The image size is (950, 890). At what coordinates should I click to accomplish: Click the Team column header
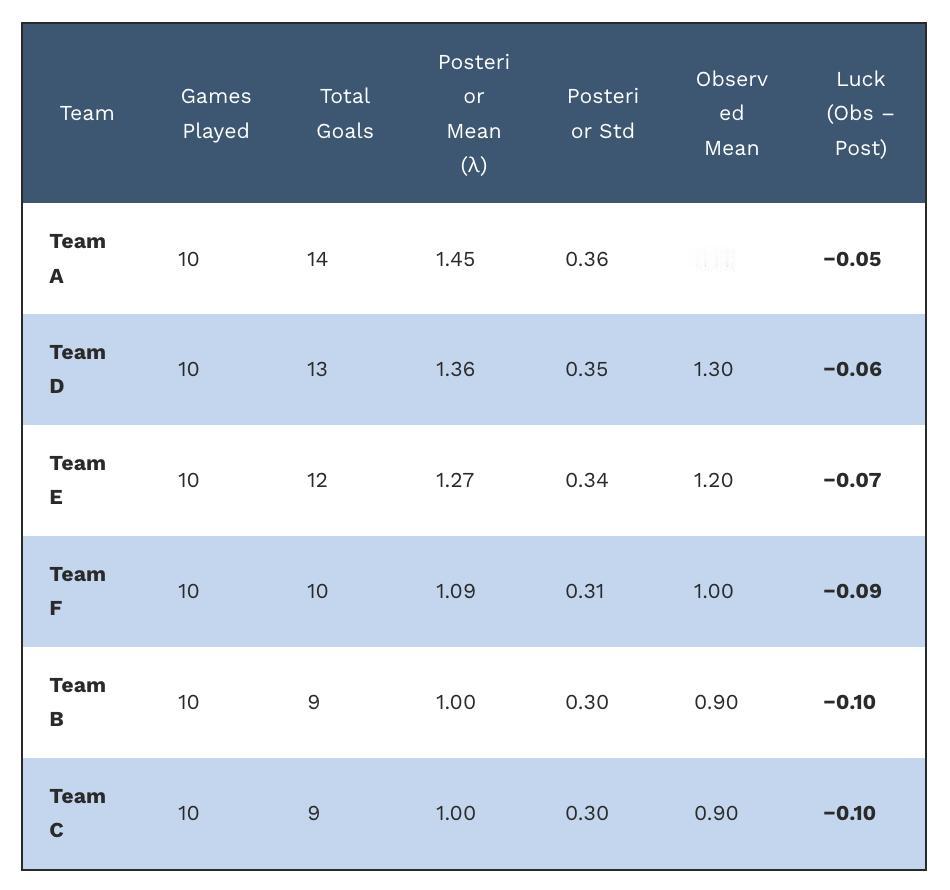(87, 113)
